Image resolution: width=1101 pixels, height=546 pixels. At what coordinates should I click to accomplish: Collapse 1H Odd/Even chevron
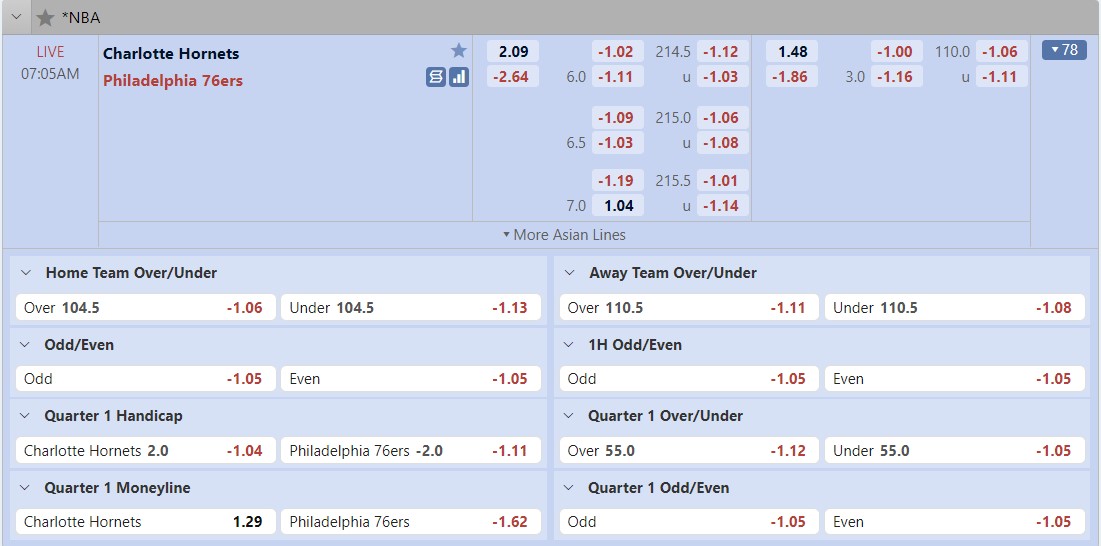click(x=569, y=345)
